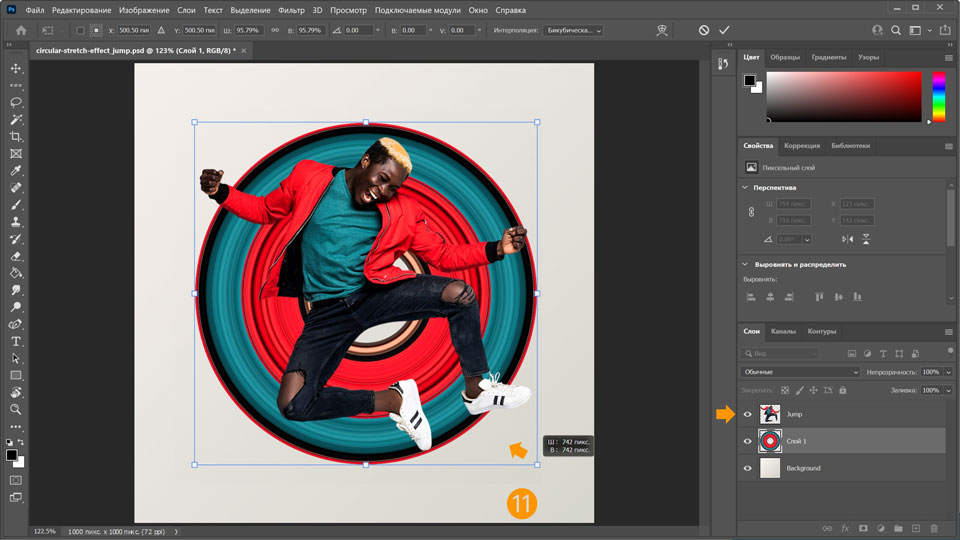
Task: Select the Path Selection tool
Action: click(x=16, y=358)
